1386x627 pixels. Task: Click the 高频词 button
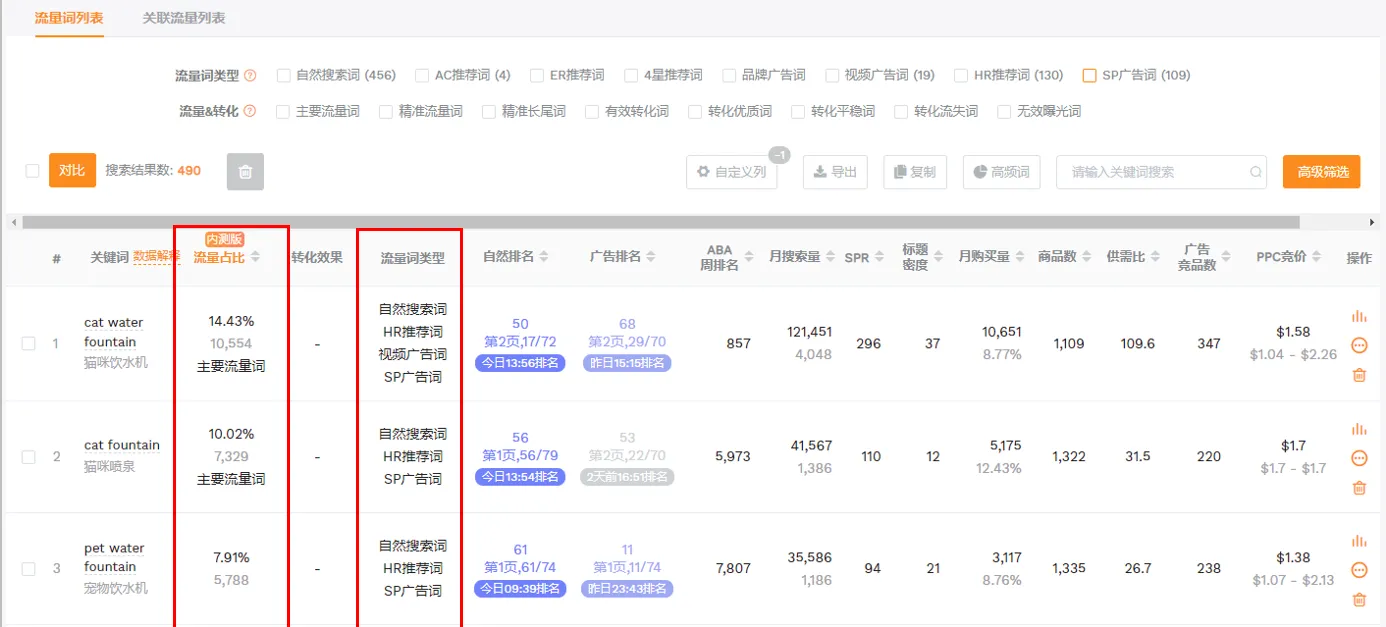click(1002, 172)
